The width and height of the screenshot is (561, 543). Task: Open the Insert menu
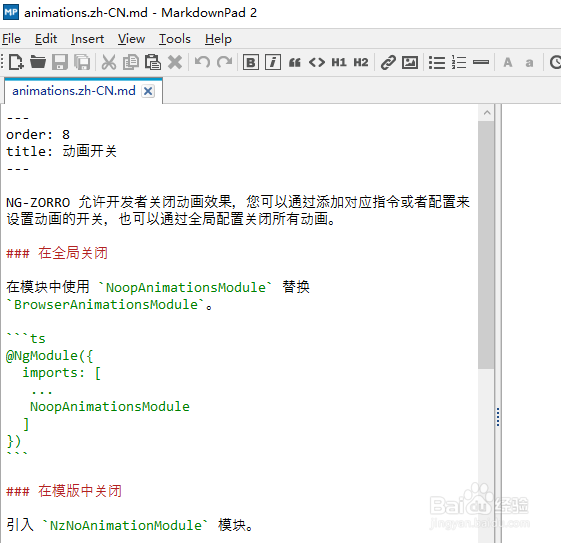pyautogui.click(x=87, y=39)
